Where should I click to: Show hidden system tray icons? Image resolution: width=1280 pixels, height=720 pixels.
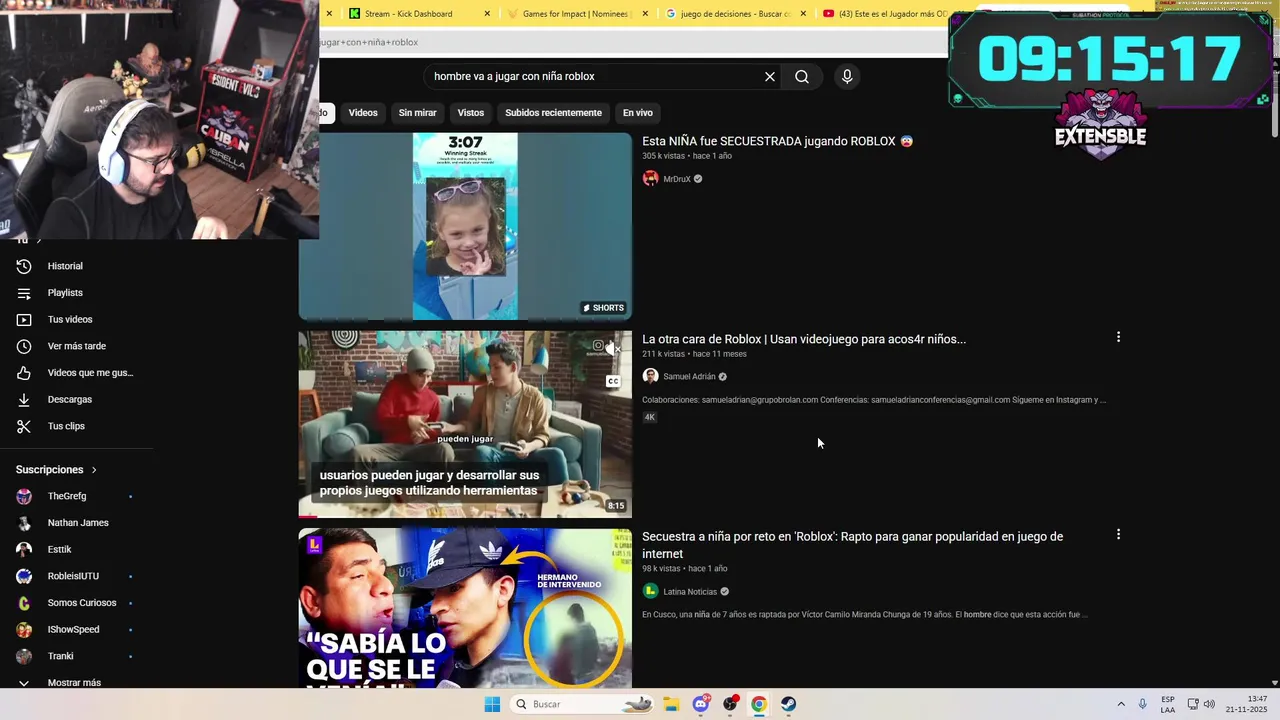tap(1121, 704)
